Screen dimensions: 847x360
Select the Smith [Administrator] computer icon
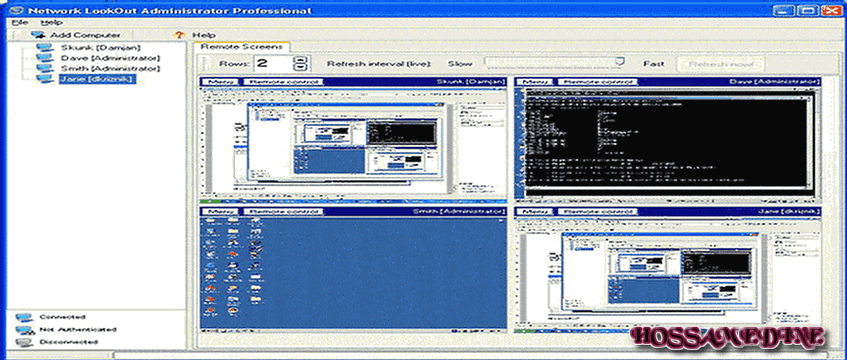click(45, 69)
